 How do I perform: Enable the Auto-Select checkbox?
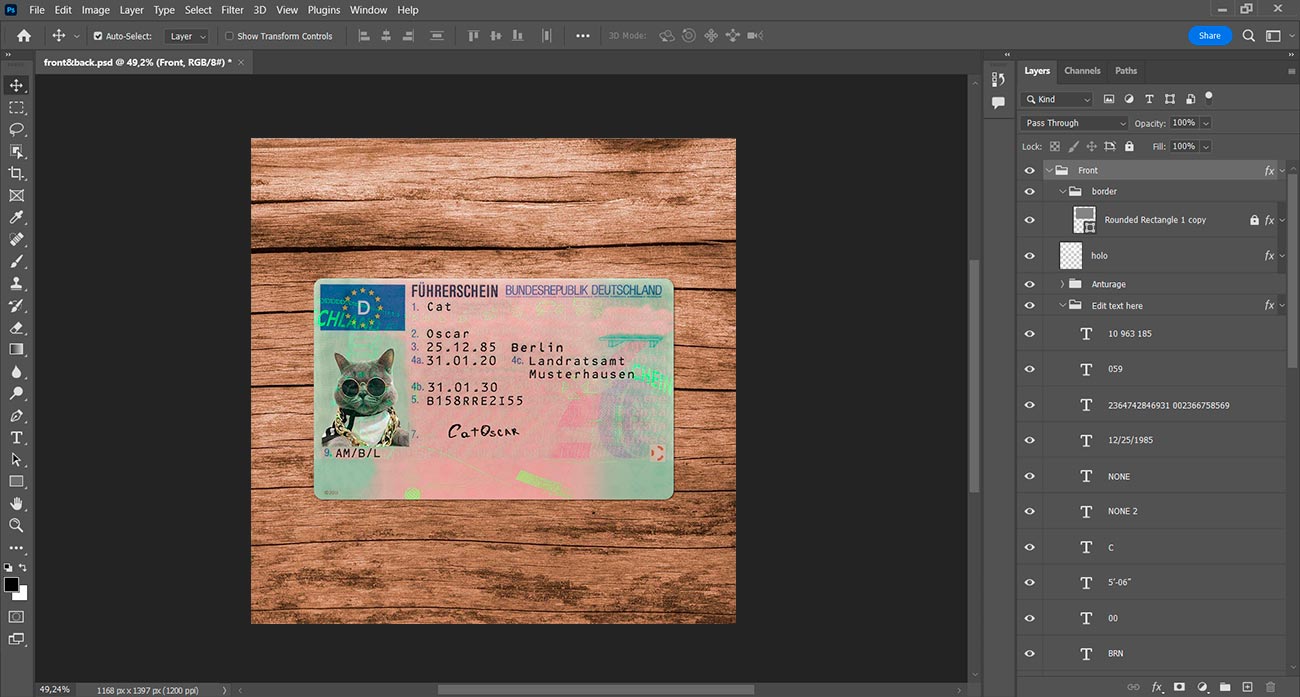tap(98, 36)
